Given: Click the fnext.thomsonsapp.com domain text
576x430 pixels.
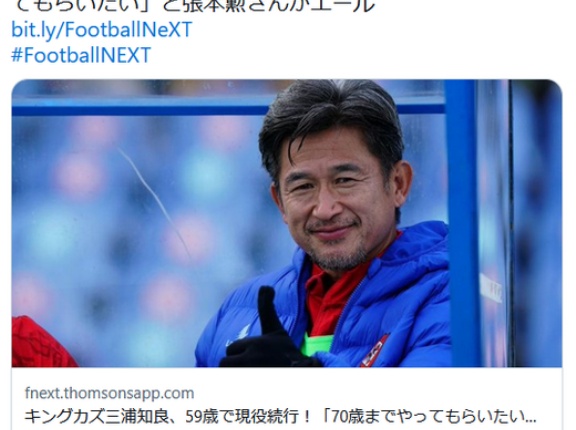Looking at the screenshot, I should click(x=109, y=393).
